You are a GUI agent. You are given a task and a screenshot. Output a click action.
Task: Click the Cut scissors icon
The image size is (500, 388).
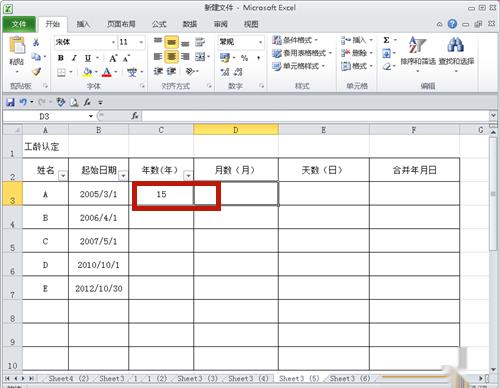point(36,42)
